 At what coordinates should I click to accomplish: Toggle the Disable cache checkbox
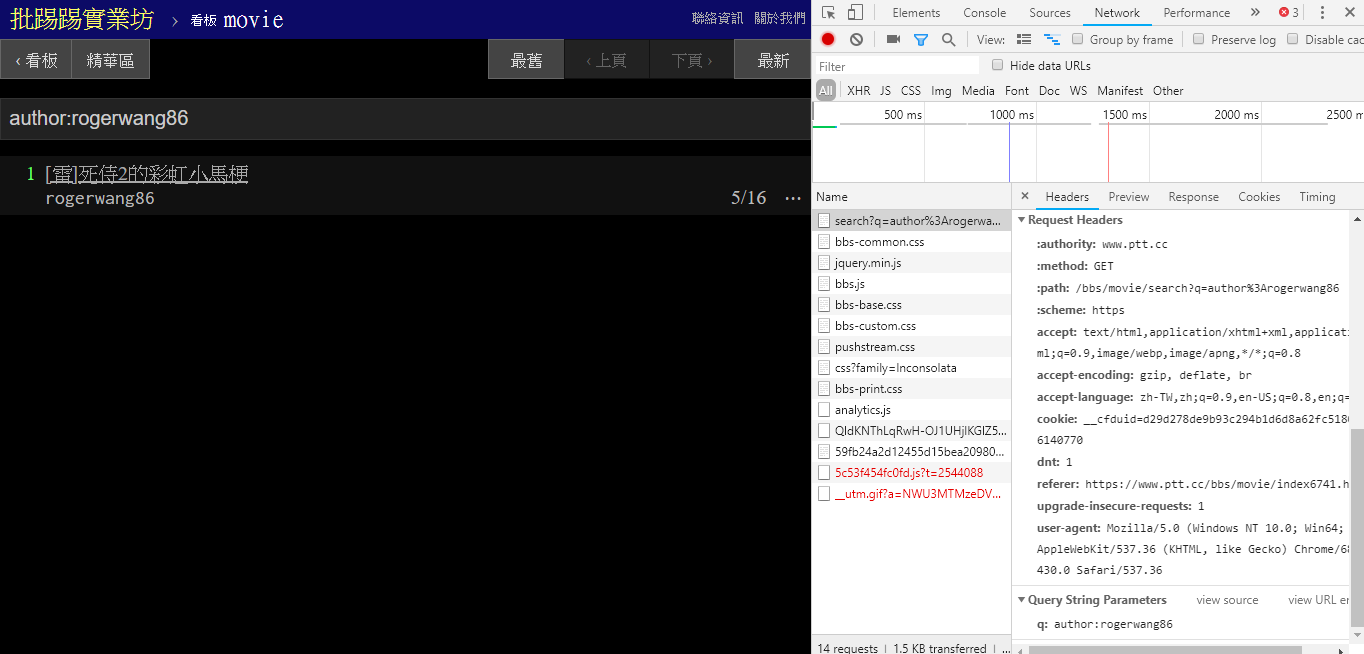(1292, 39)
